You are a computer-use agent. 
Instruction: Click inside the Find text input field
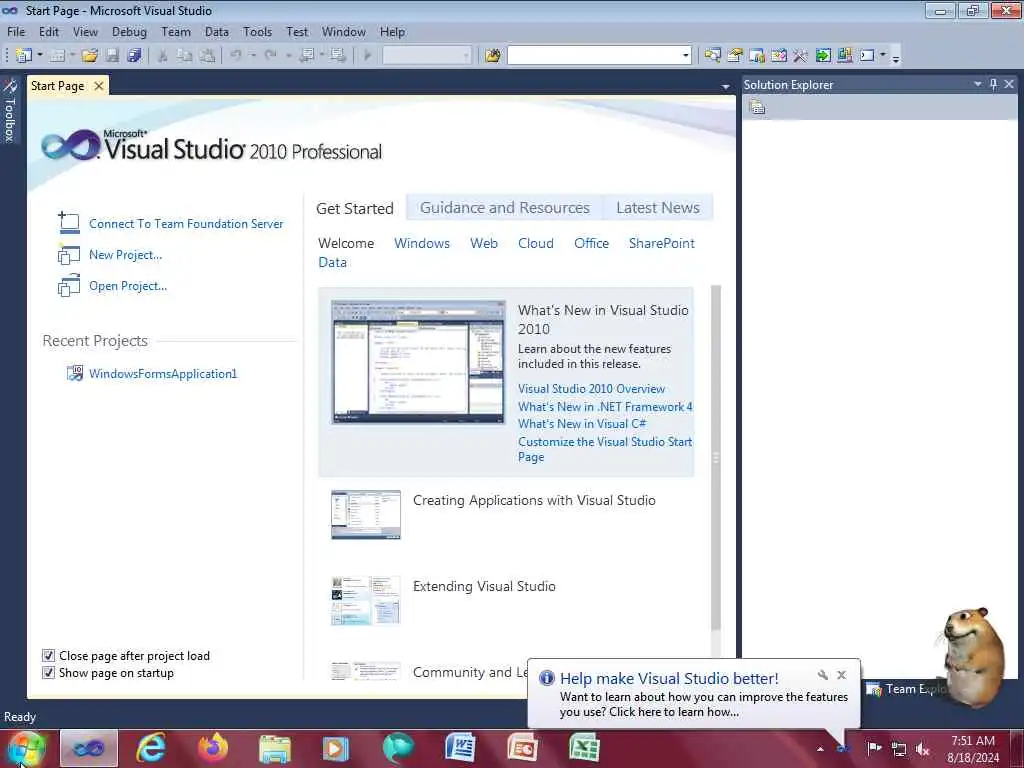pyautogui.click(x=594, y=56)
